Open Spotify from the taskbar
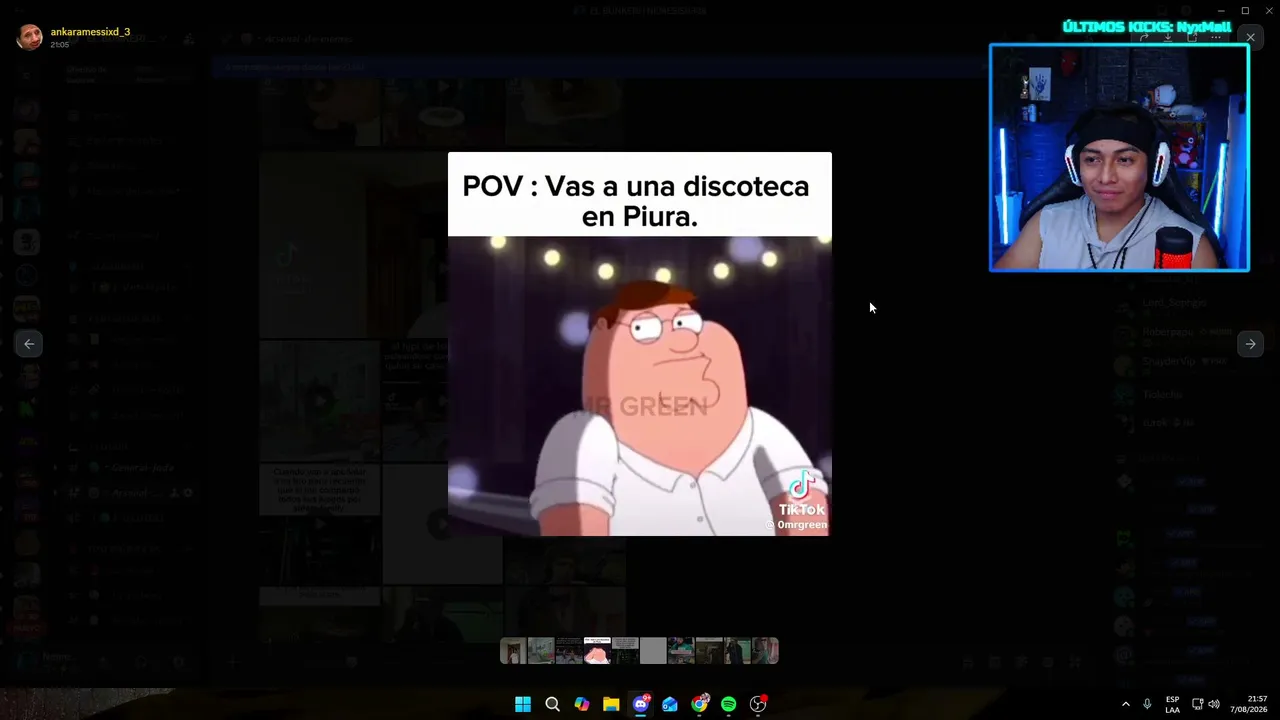 (729, 704)
